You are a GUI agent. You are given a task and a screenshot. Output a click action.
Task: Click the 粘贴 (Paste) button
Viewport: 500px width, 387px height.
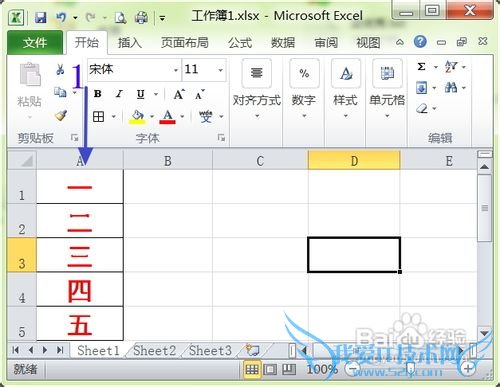[x=30, y=90]
